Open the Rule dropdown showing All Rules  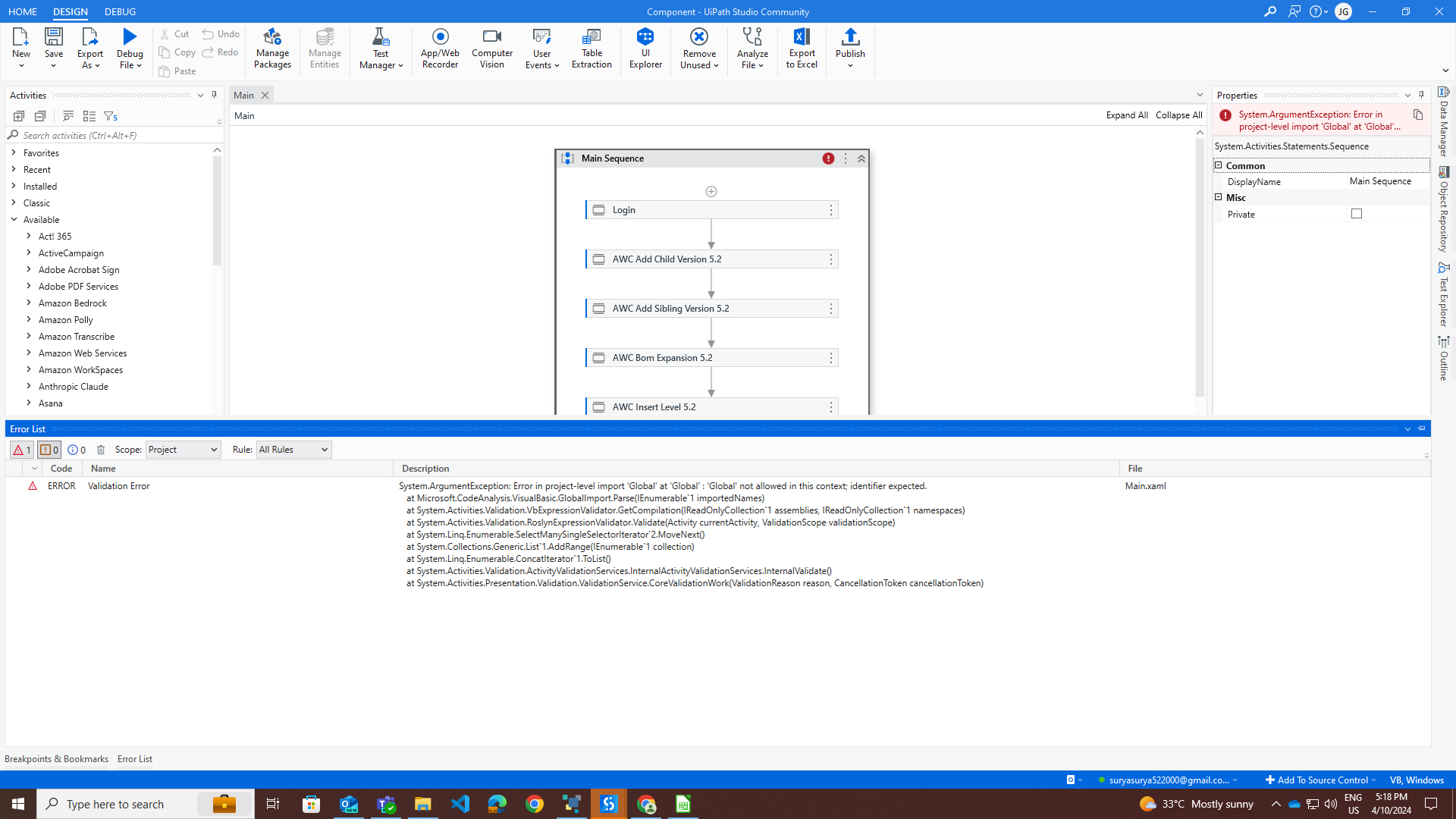point(293,450)
